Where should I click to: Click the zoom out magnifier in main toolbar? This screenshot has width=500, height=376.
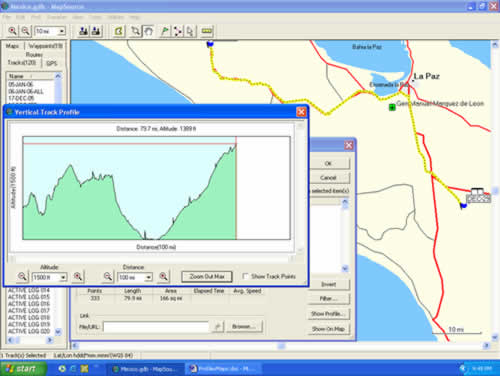click(25, 31)
